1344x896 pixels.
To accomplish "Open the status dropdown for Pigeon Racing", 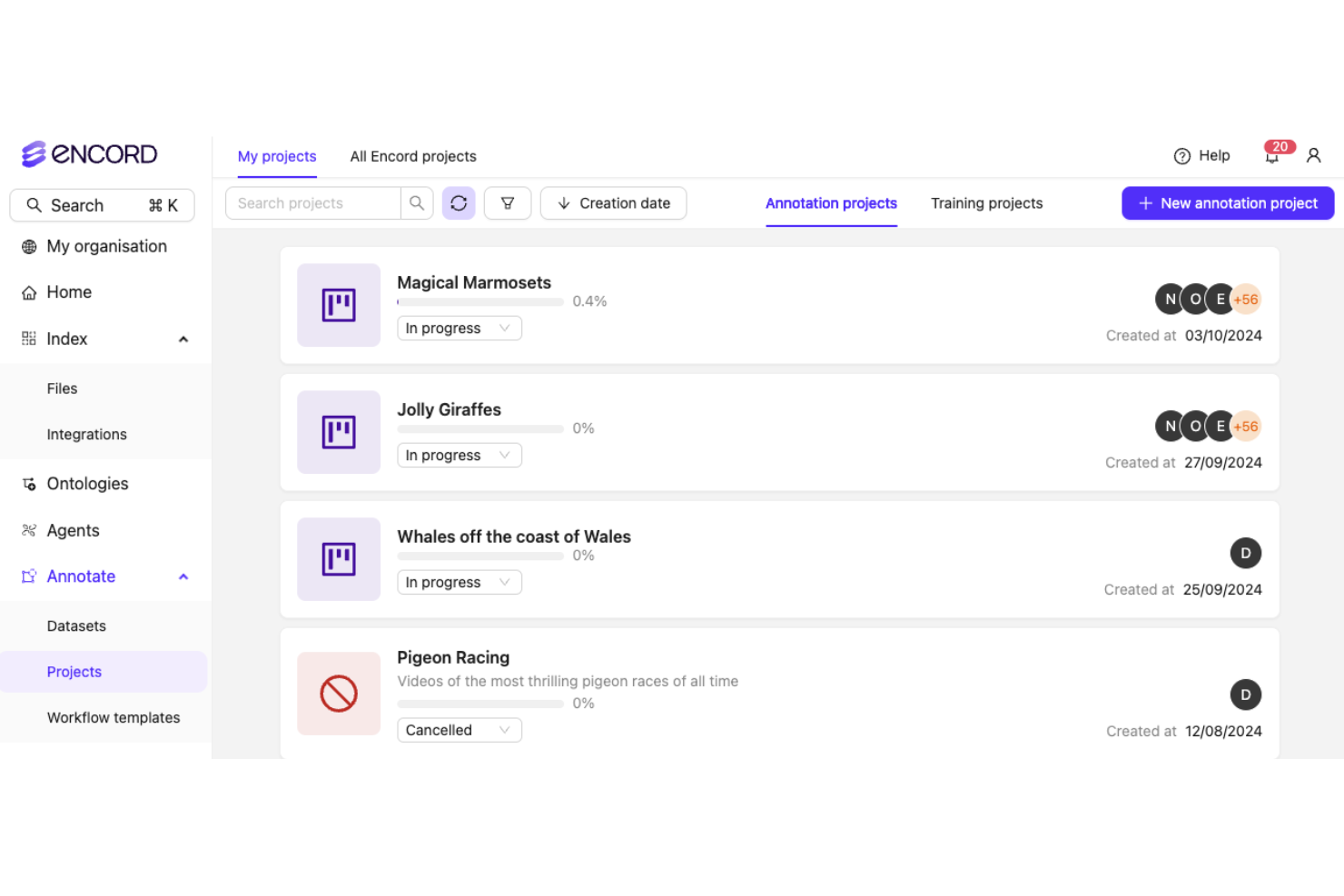I will pyautogui.click(x=459, y=729).
